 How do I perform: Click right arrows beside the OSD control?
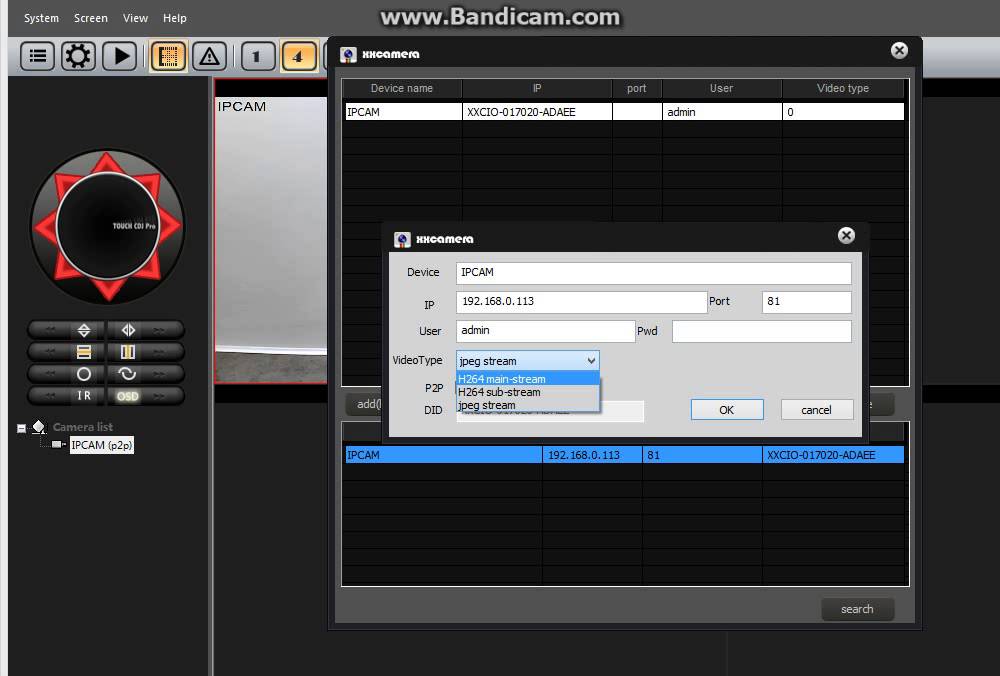click(159, 396)
